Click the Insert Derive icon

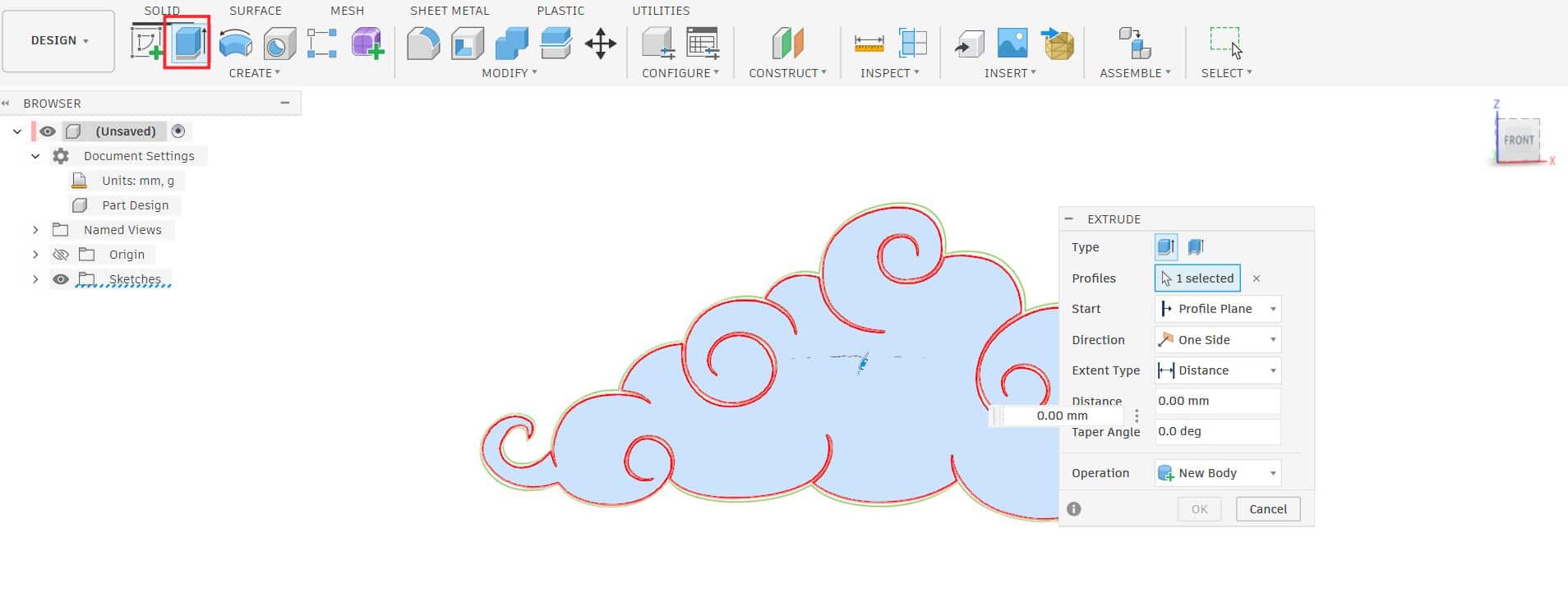click(970, 44)
